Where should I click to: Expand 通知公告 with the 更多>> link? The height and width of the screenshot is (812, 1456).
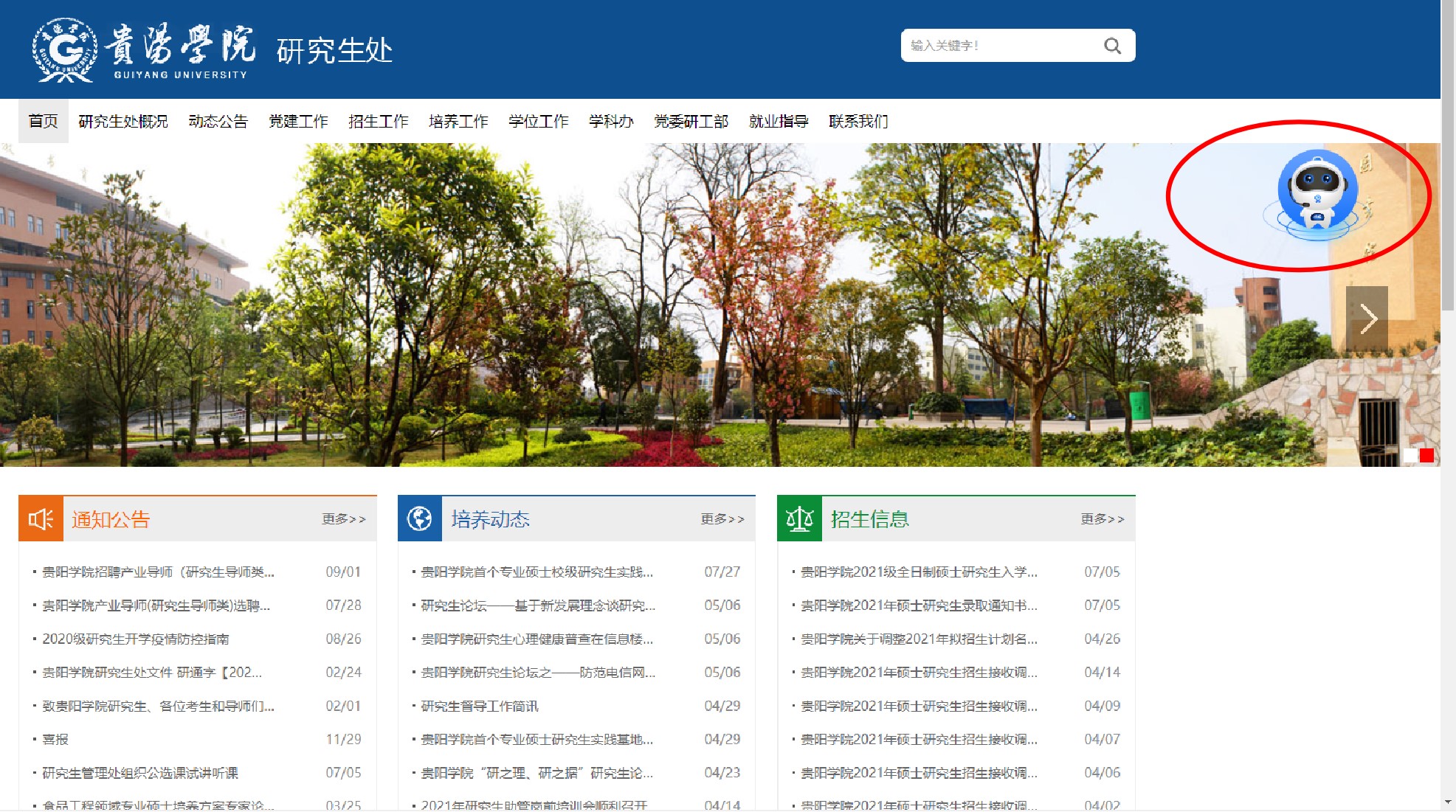click(x=343, y=519)
